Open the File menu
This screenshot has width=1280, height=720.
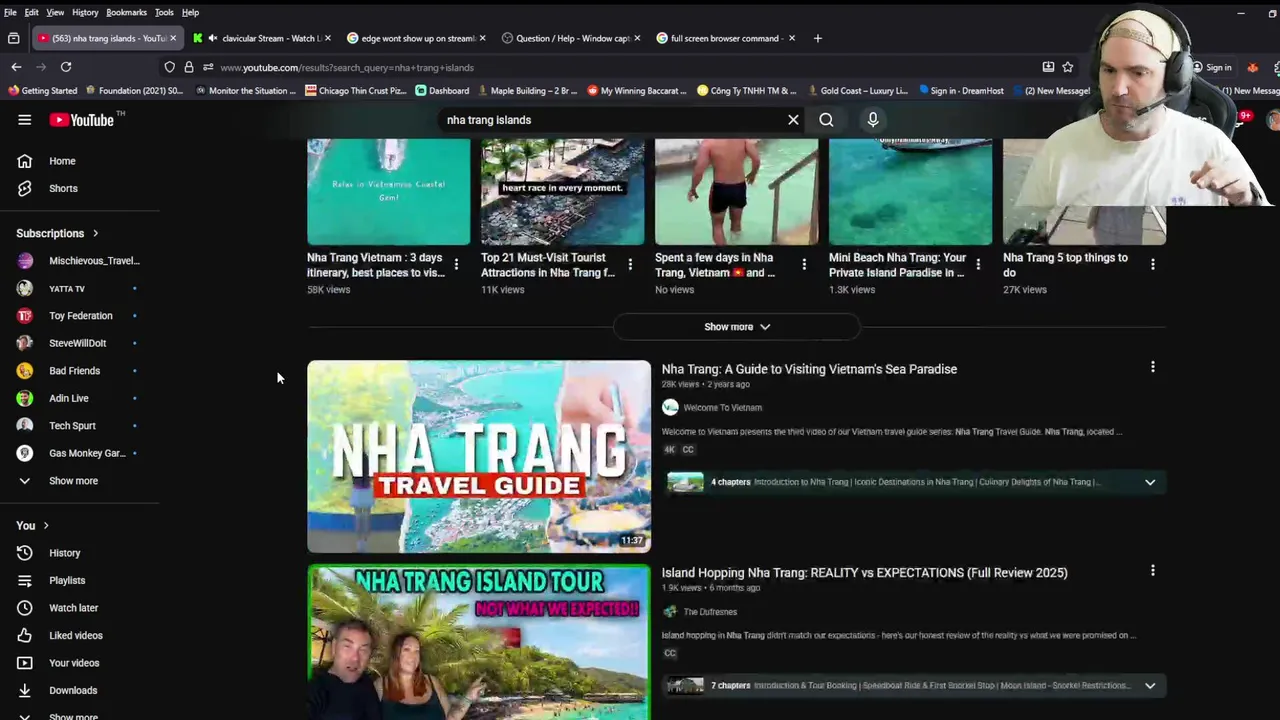click(x=10, y=12)
